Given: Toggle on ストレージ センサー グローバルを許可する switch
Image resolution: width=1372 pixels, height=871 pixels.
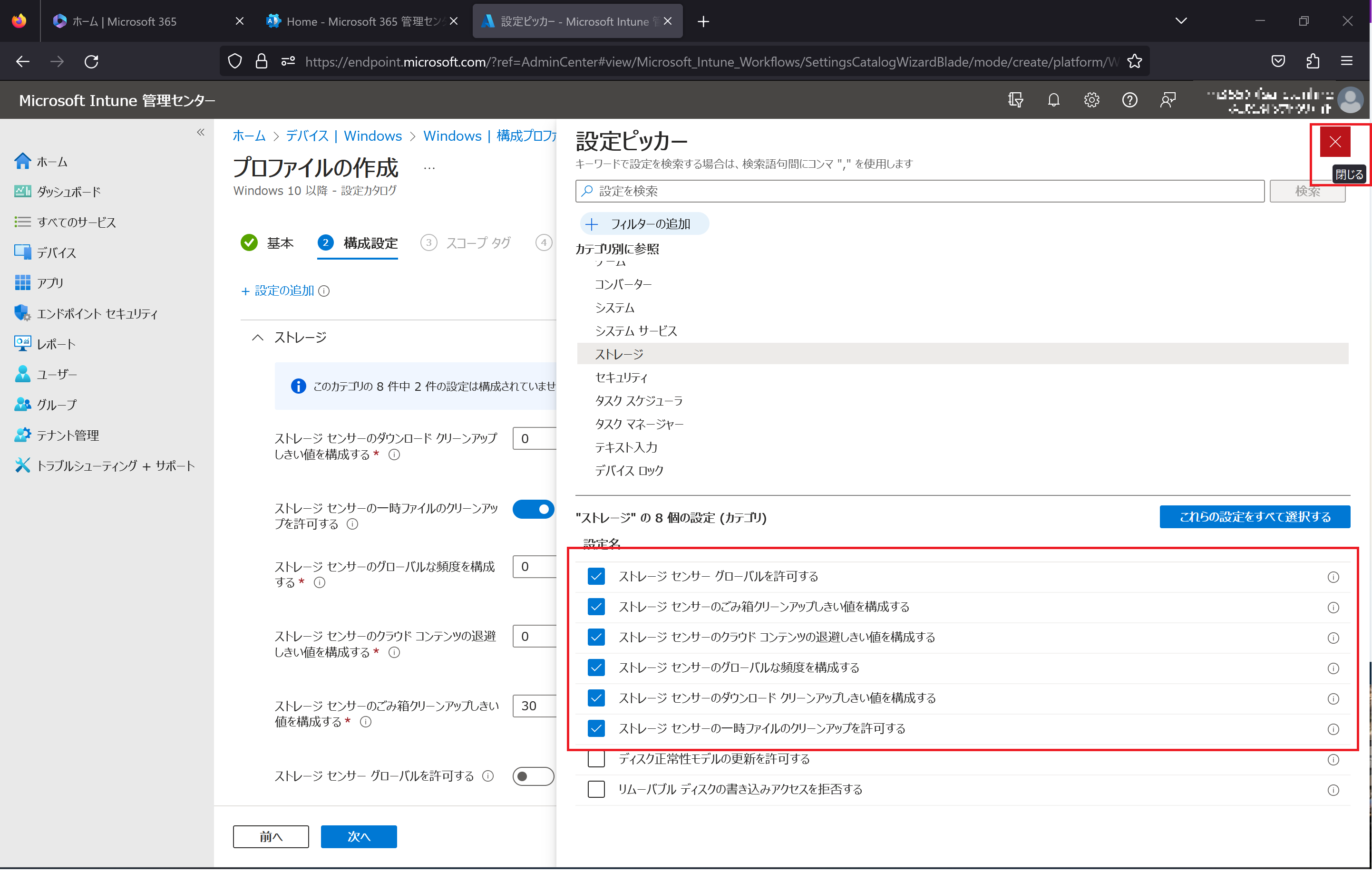Looking at the screenshot, I should pyautogui.click(x=533, y=776).
